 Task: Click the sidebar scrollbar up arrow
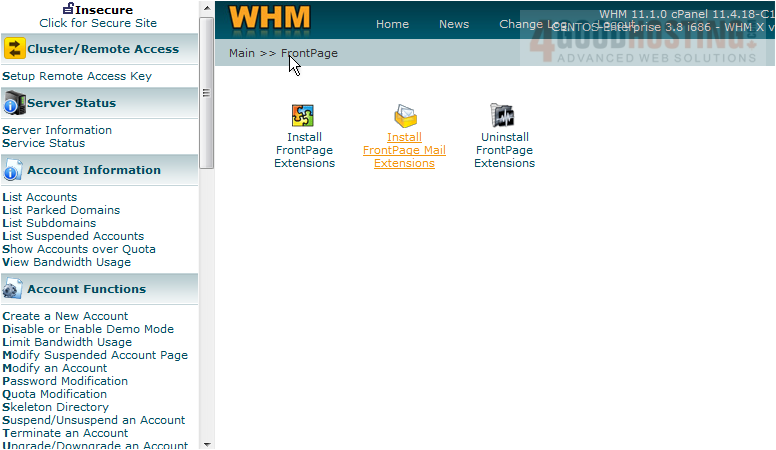[207, 7]
